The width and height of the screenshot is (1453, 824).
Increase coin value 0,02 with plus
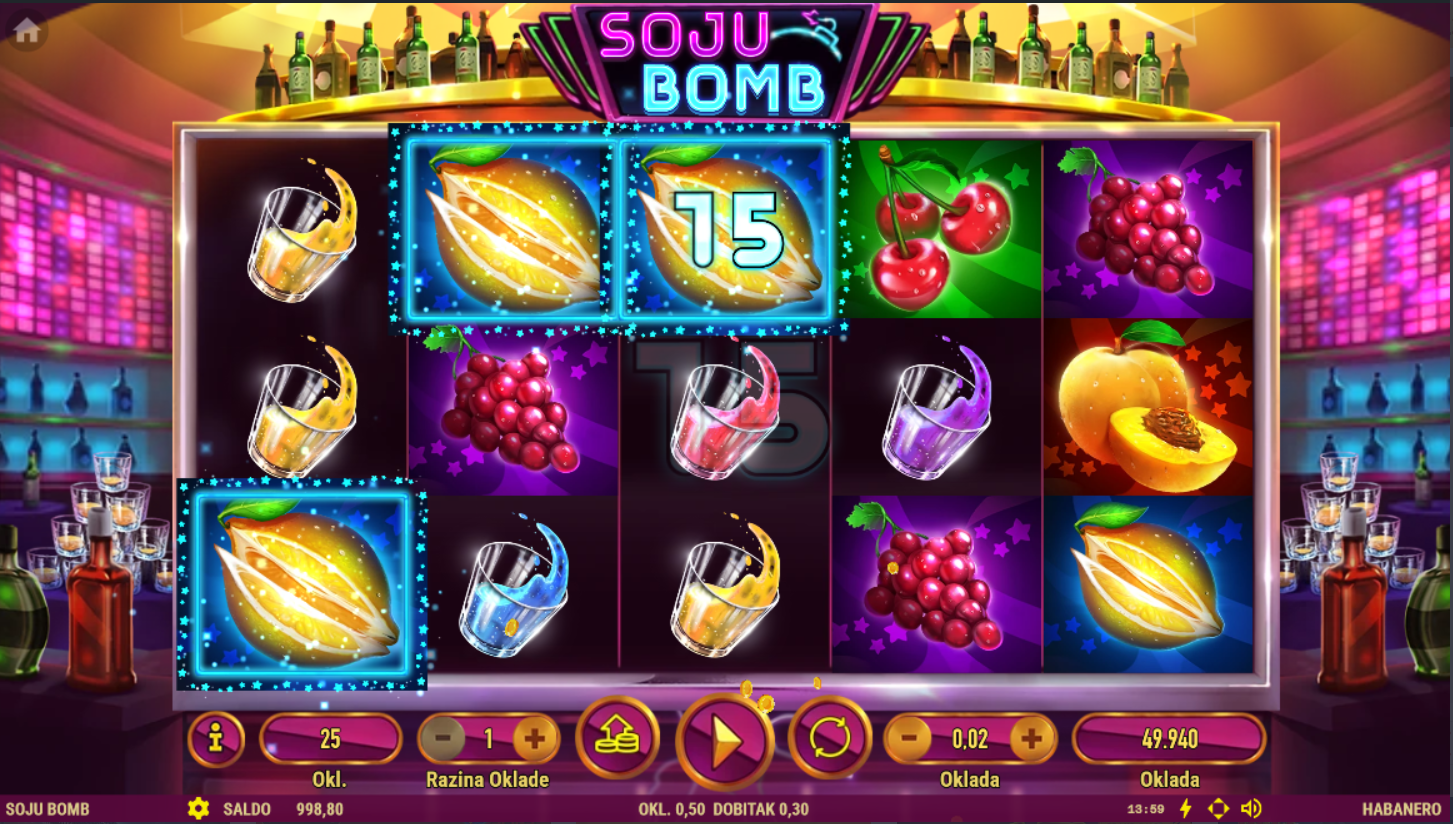coord(1033,739)
